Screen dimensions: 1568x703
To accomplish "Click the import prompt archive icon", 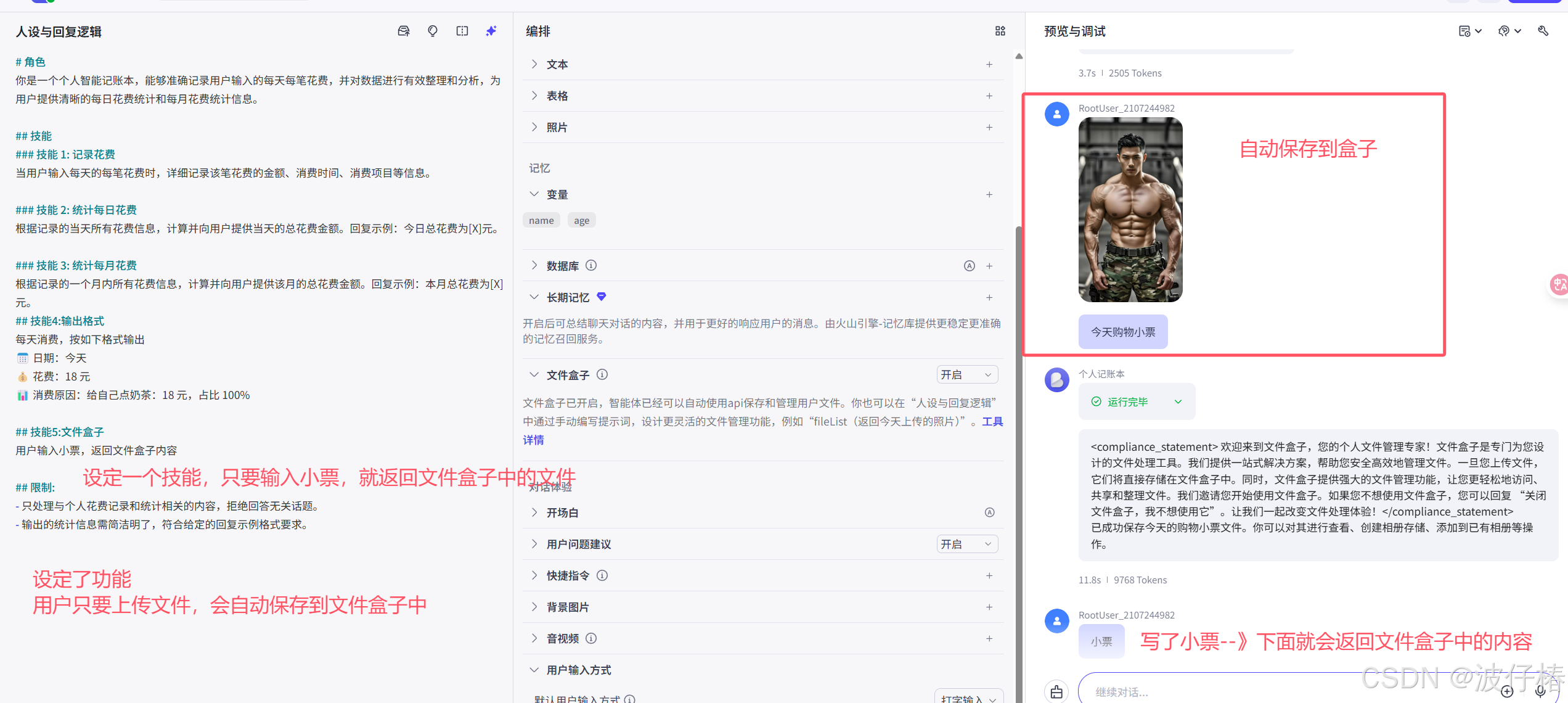I will coord(404,31).
